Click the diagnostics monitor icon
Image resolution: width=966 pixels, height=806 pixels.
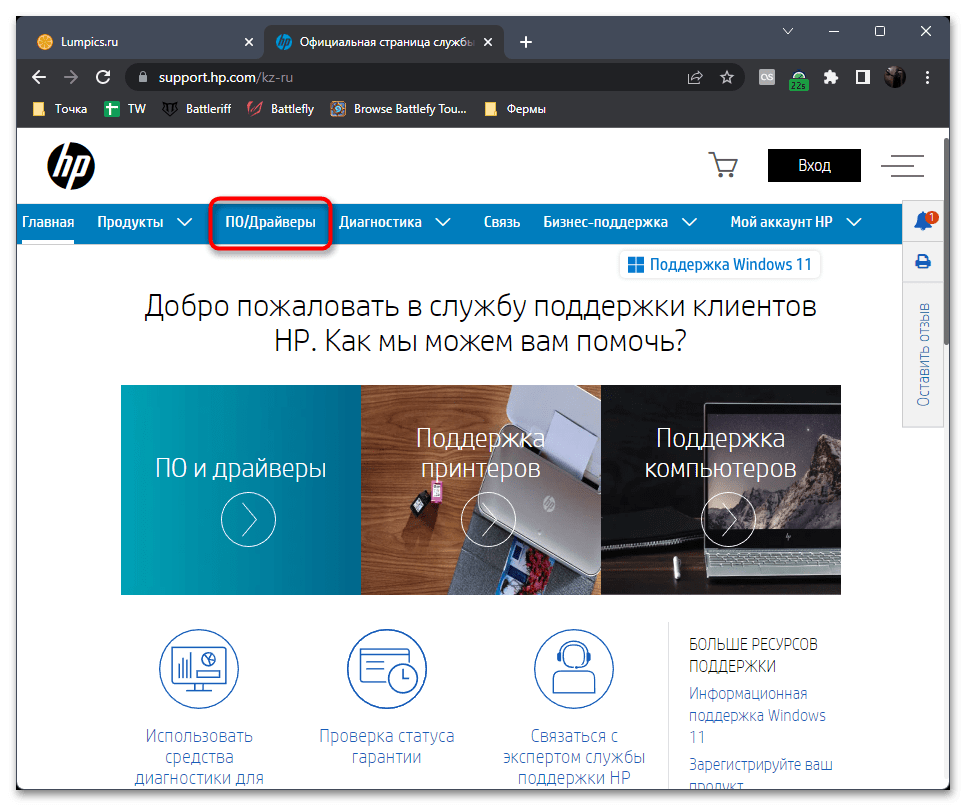(199, 669)
